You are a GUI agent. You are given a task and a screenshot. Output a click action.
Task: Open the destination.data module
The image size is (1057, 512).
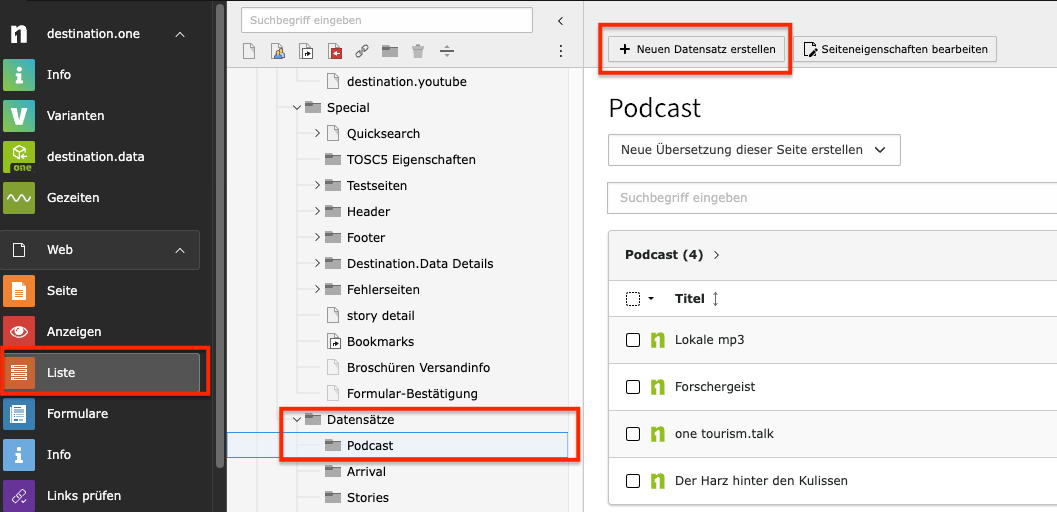(x=101, y=157)
